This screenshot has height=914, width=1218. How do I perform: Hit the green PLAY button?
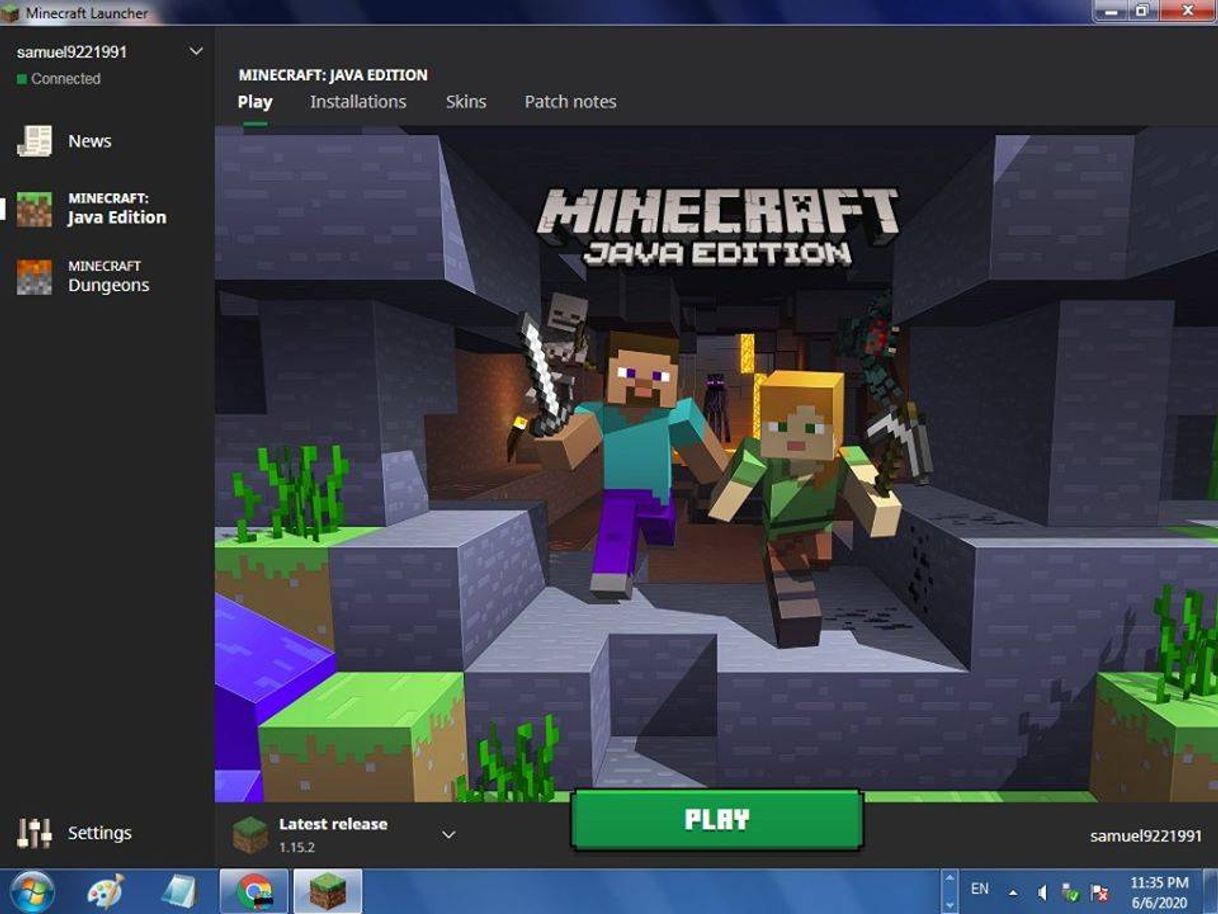pyautogui.click(x=716, y=820)
